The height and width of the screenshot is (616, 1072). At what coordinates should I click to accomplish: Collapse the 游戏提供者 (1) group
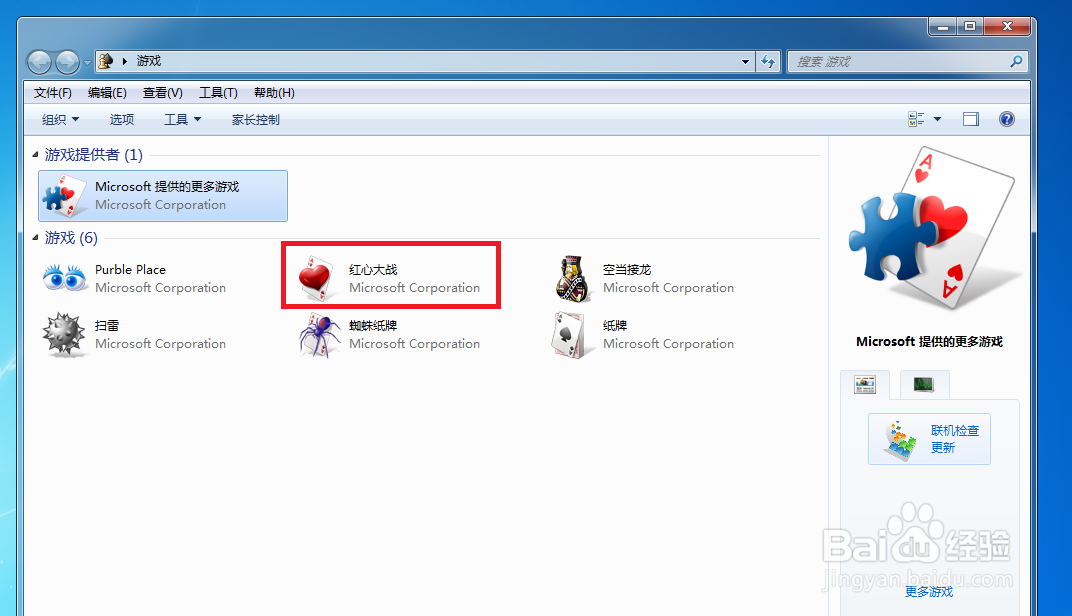pyautogui.click(x=35, y=155)
